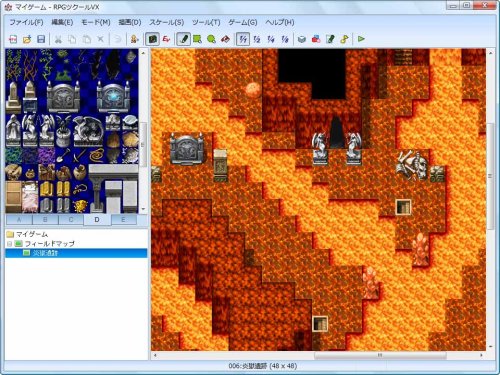This screenshot has height=375, width=500.
Task: Pick the winged dragon statue tile in palette
Action: pos(88,131)
